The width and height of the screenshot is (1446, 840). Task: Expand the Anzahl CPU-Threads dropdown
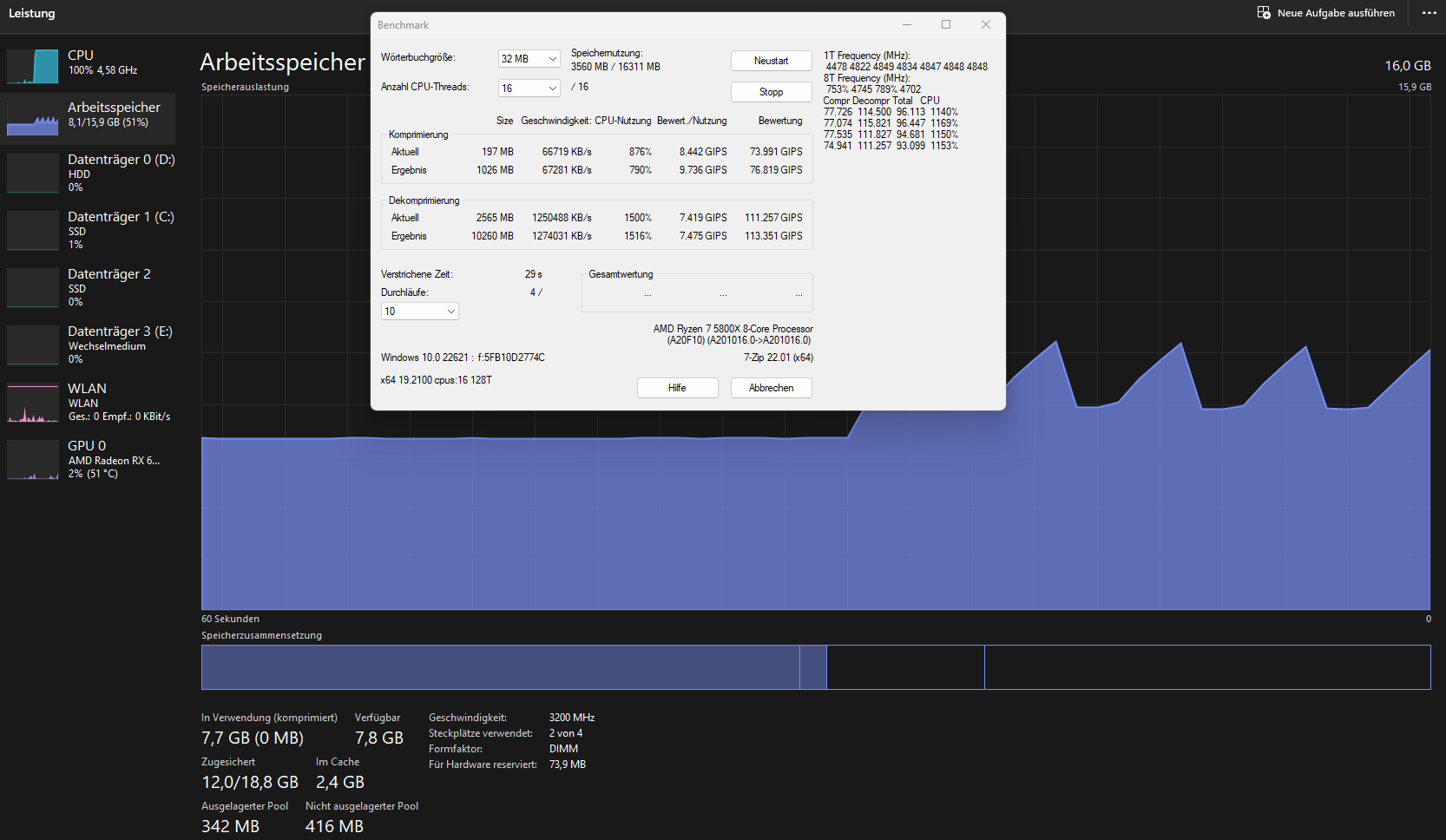coord(529,88)
